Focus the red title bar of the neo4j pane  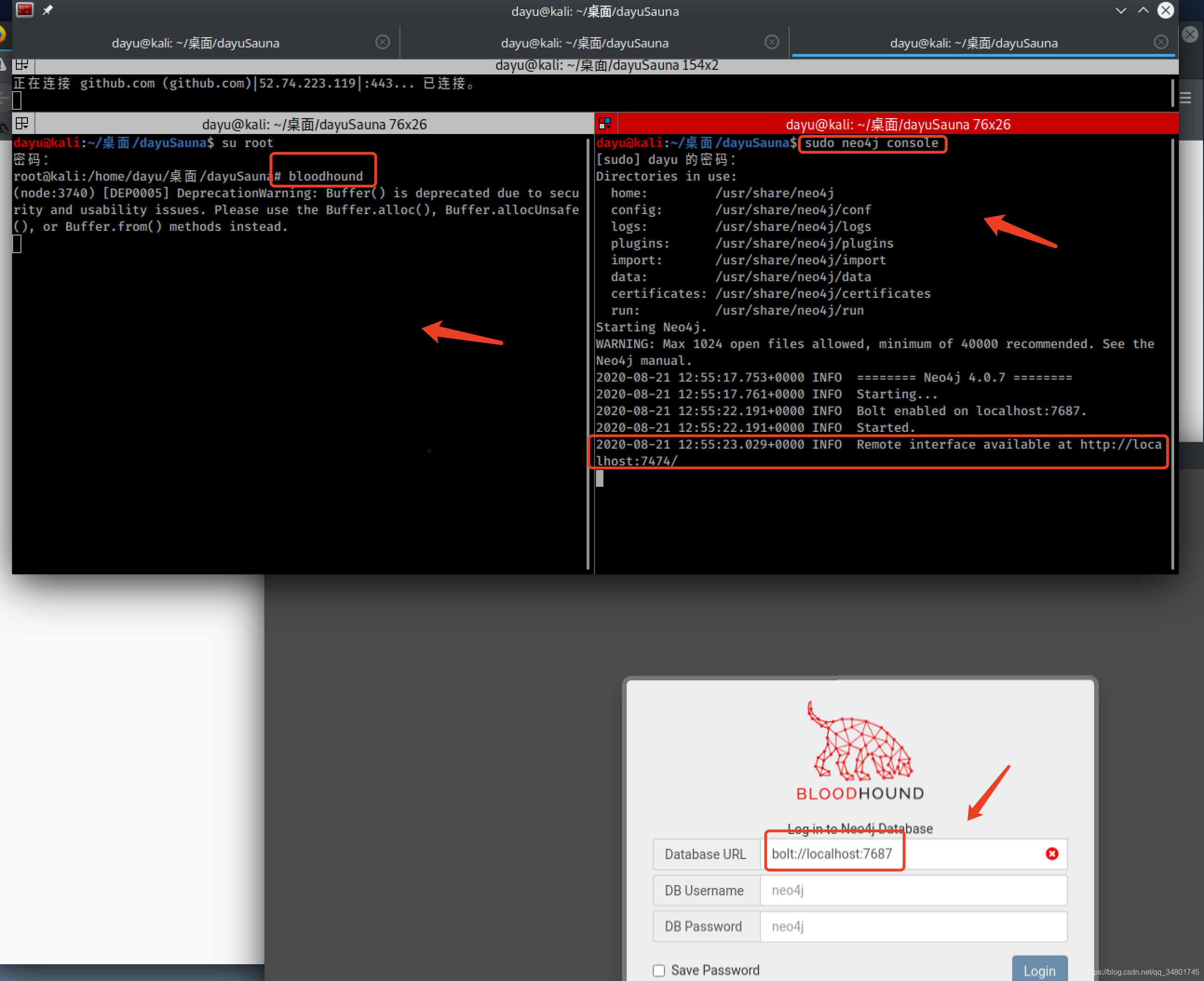pyautogui.click(x=898, y=124)
